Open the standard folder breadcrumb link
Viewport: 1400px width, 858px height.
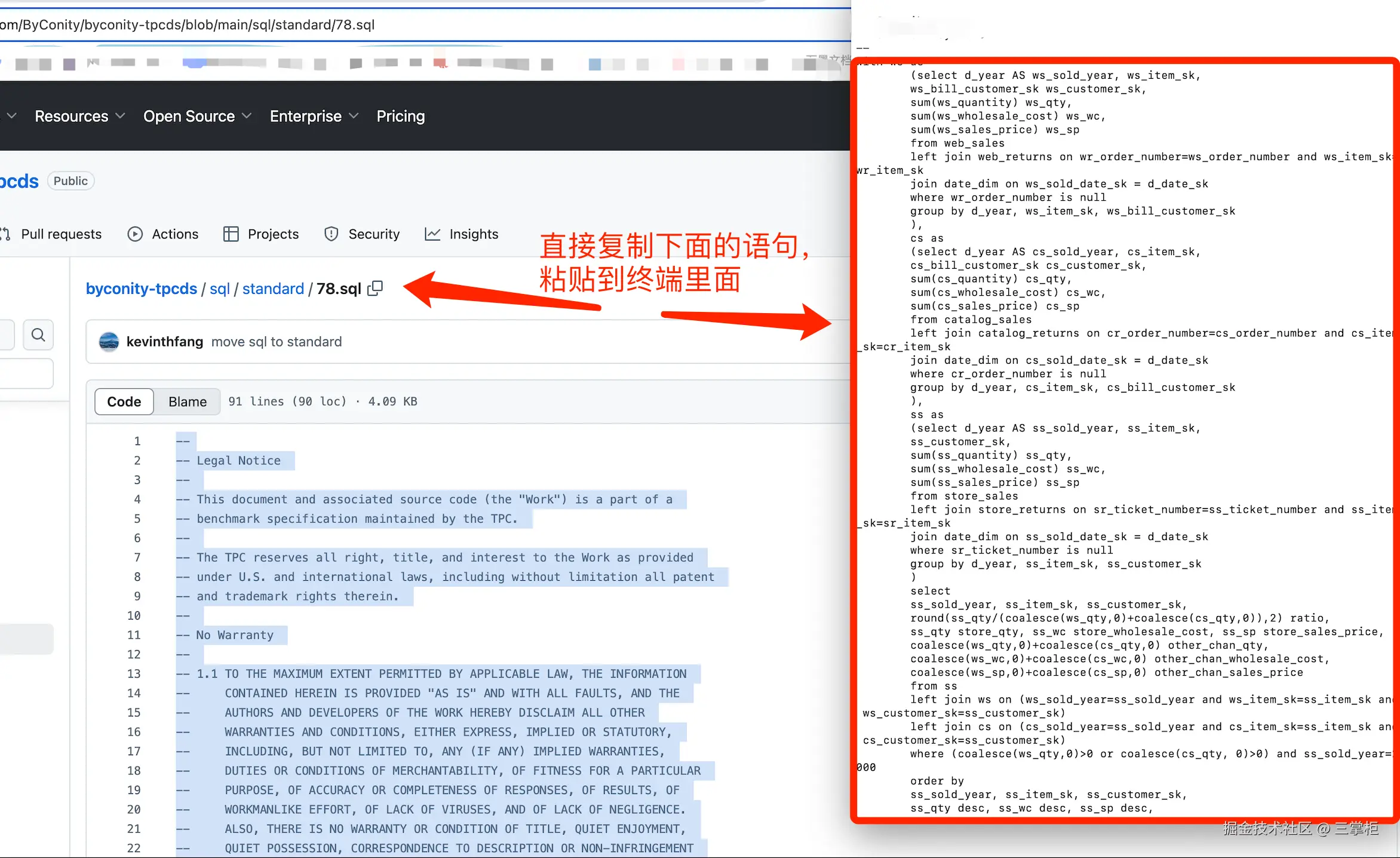pyautogui.click(x=273, y=289)
